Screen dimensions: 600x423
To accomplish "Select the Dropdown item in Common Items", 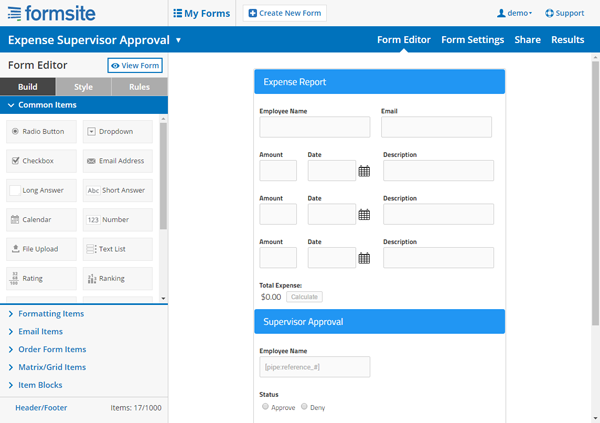I will click(x=118, y=131).
